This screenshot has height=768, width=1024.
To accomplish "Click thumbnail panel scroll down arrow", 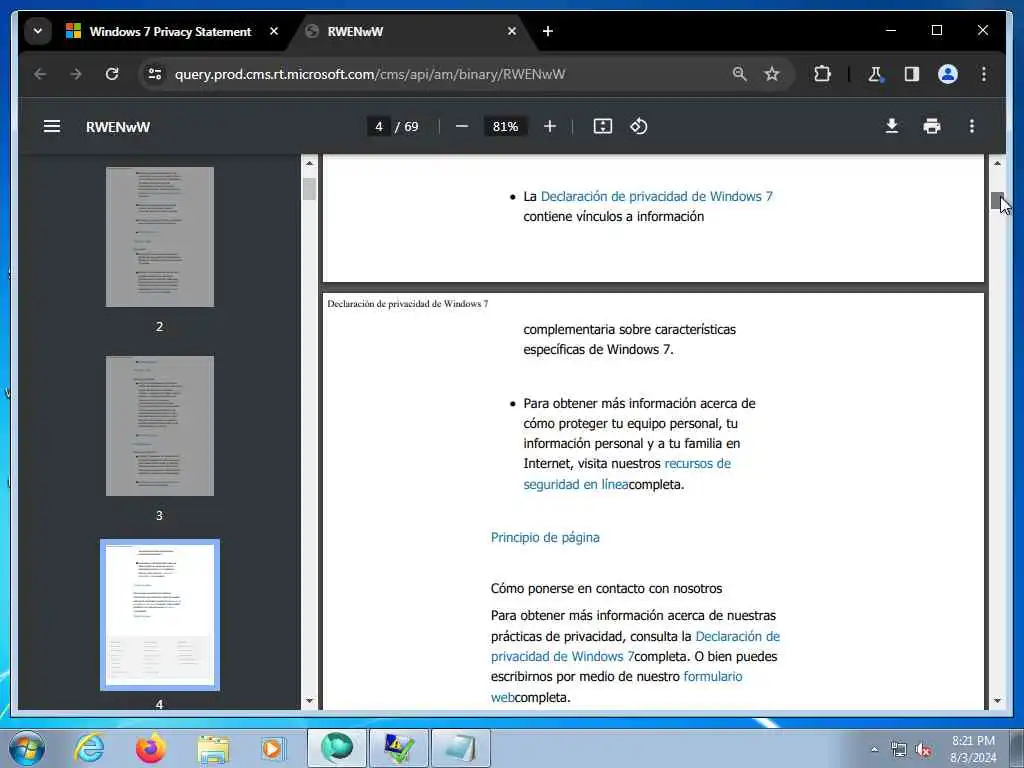I will (310, 701).
